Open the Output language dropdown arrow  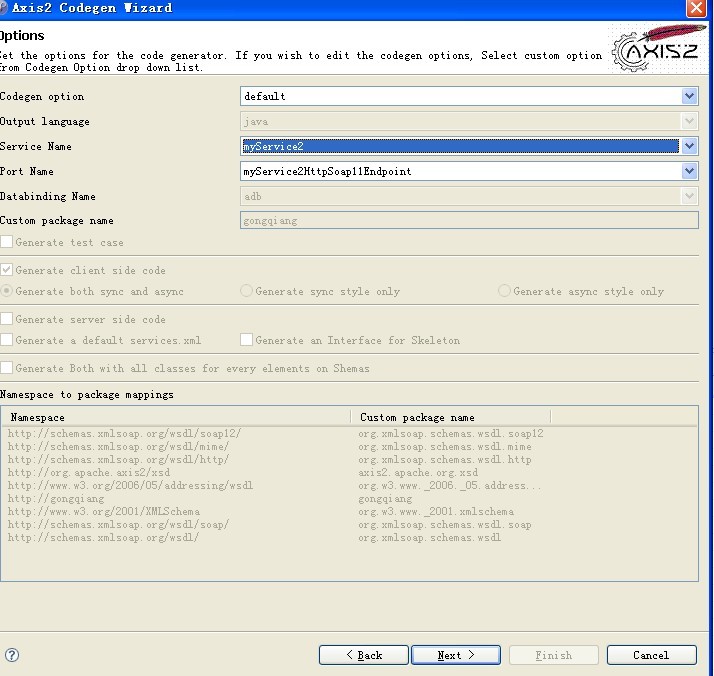pos(689,121)
